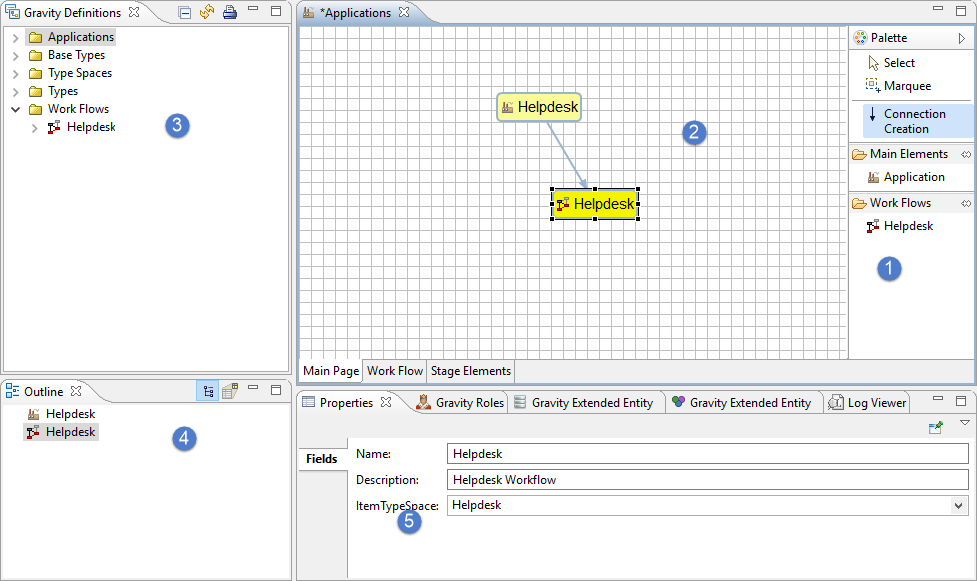Select the Marquee tool in the Palette
Image resolution: width=977 pixels, height=581 pixels.
[x=906, y=86]
